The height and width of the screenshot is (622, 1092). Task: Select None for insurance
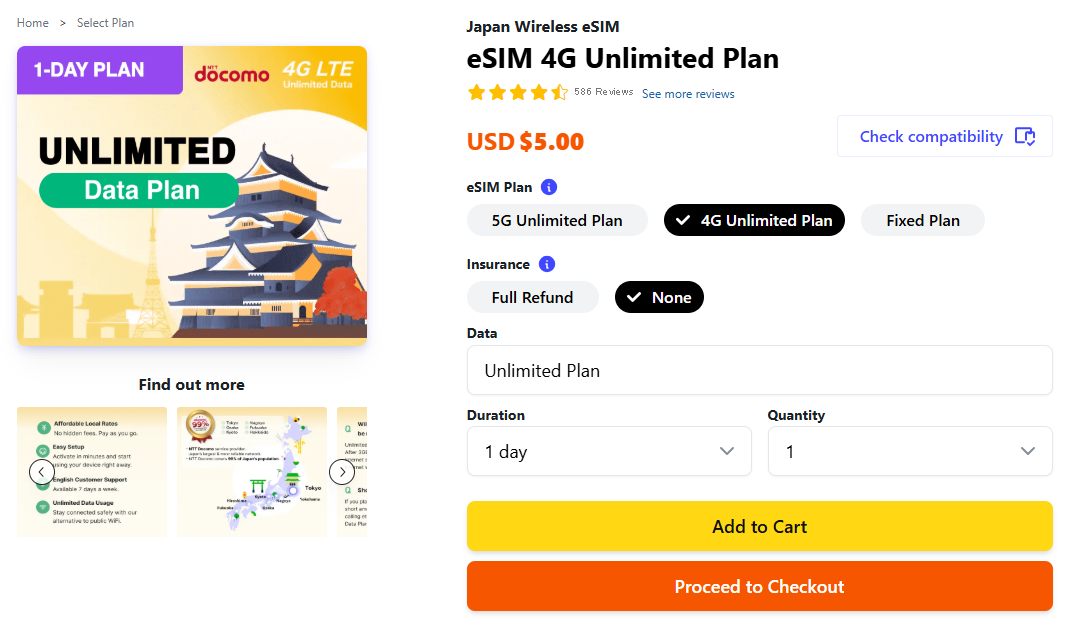(659, 297)
